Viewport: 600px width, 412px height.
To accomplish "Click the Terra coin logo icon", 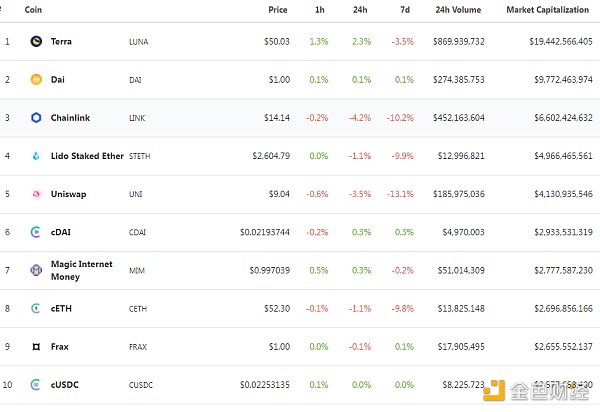I will coord(36,41).
